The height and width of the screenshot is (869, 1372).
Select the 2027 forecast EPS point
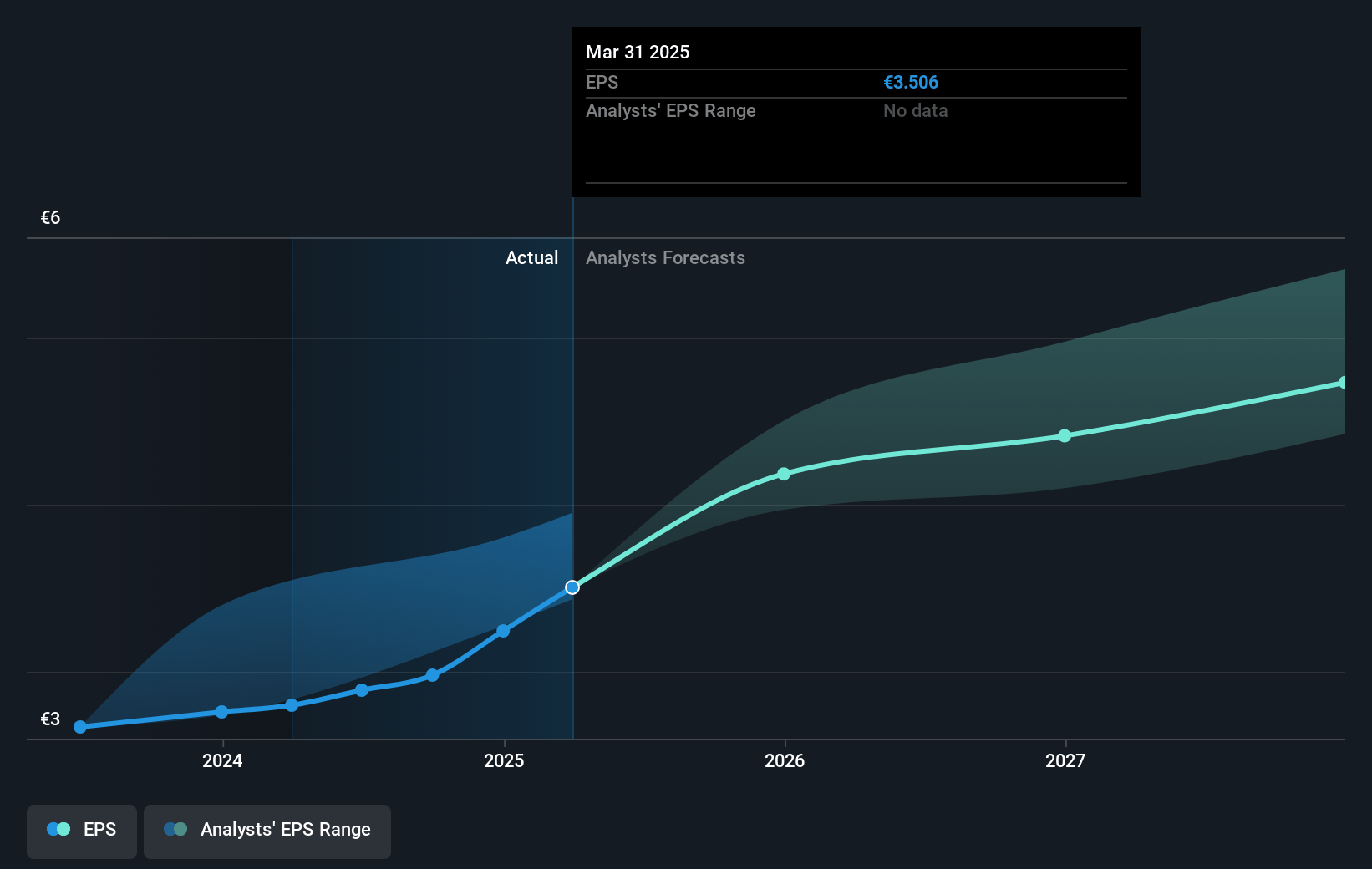1065,436
